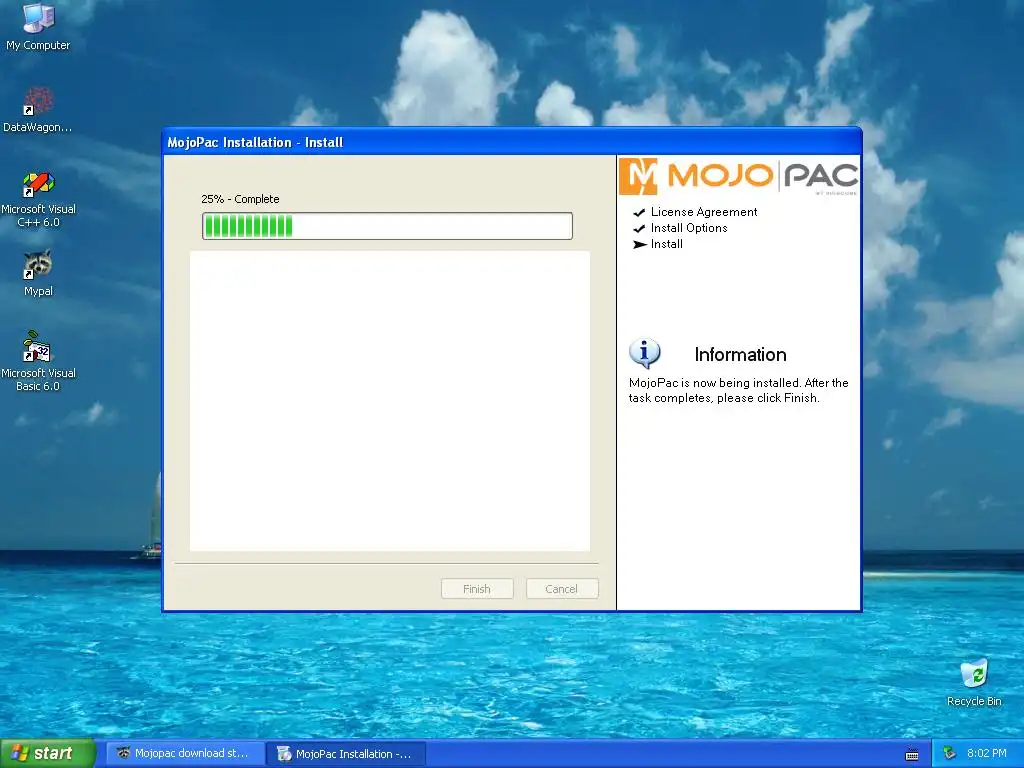The width and height of the screenshot is (1024, 768).
Task: Click the Start button
Action: [x=47, y=753]
